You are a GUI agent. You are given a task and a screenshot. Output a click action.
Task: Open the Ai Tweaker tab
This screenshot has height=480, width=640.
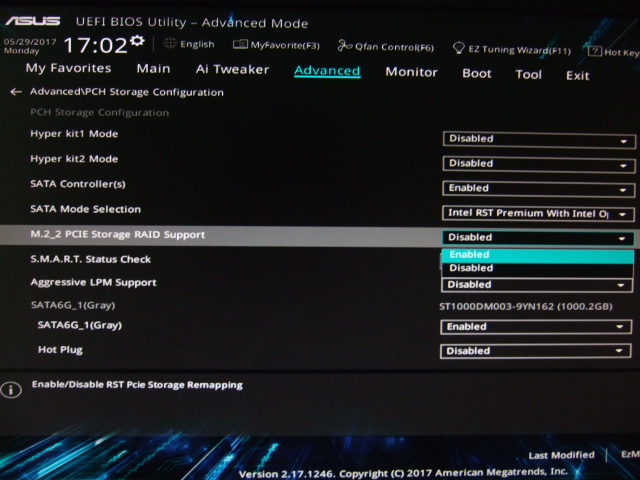(232, 69)
